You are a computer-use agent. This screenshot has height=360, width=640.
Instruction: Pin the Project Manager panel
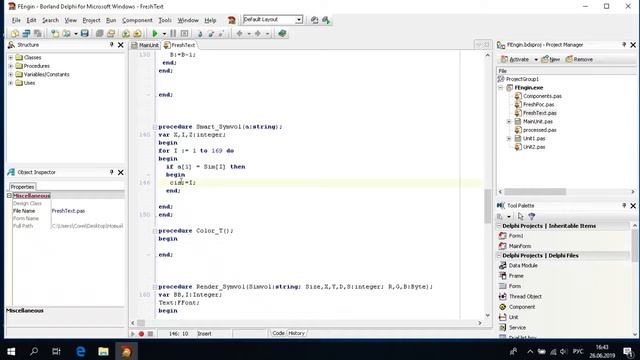[x=624, y=45]
